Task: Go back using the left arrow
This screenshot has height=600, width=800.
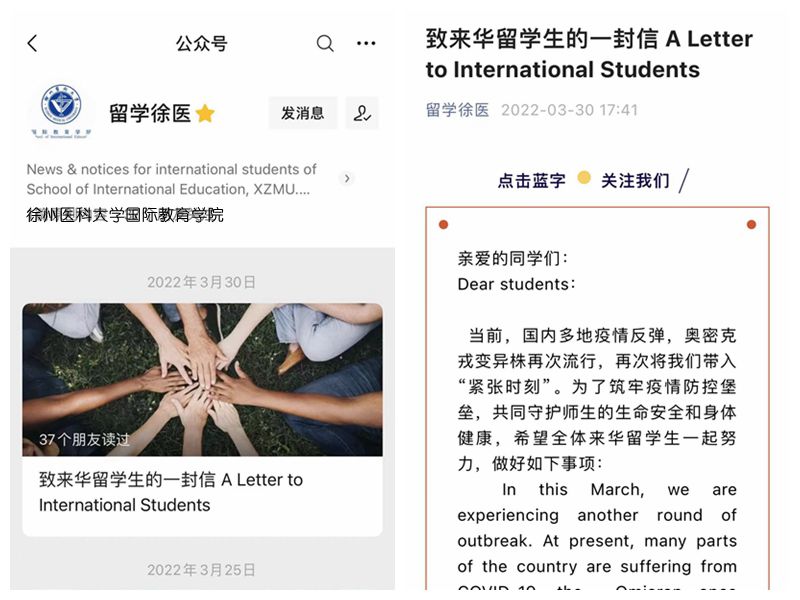Action: 32,44
